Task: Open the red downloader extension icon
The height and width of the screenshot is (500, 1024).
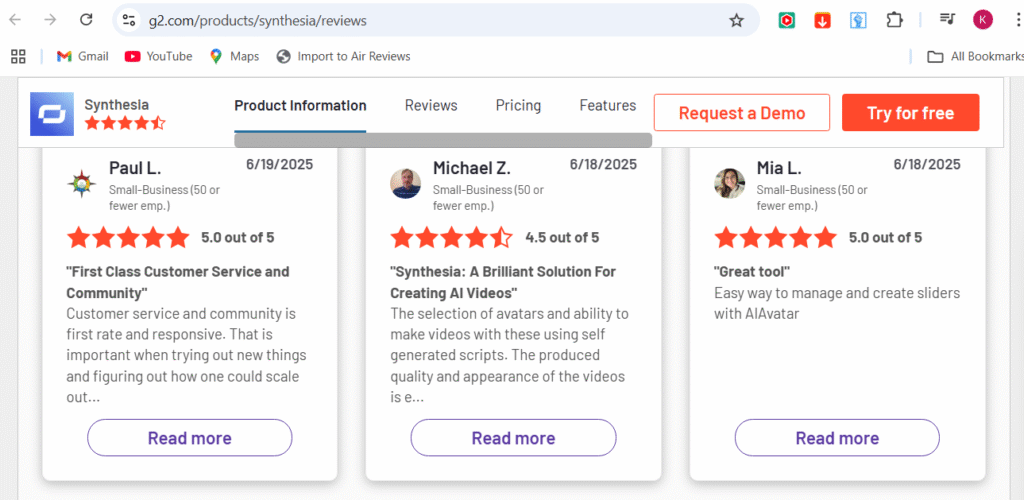Action: click(822, 21)
